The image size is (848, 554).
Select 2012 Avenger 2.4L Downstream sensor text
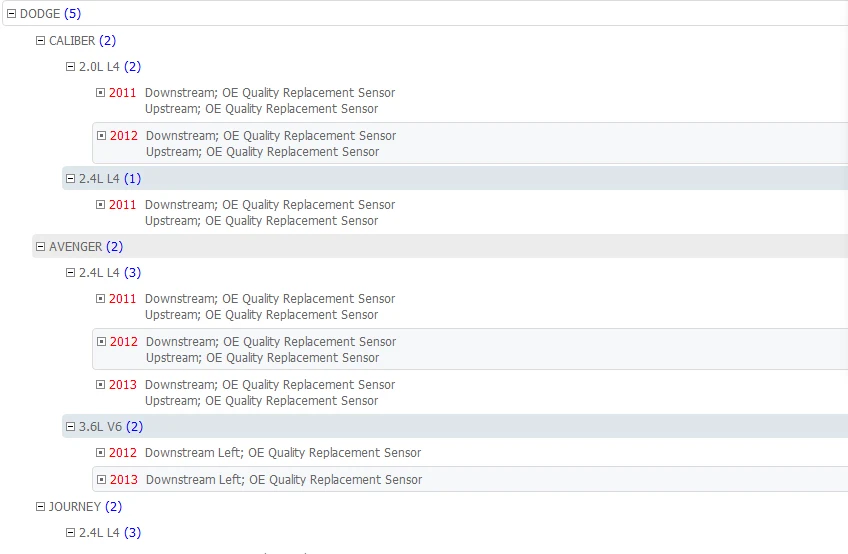[x=271, y=342]
